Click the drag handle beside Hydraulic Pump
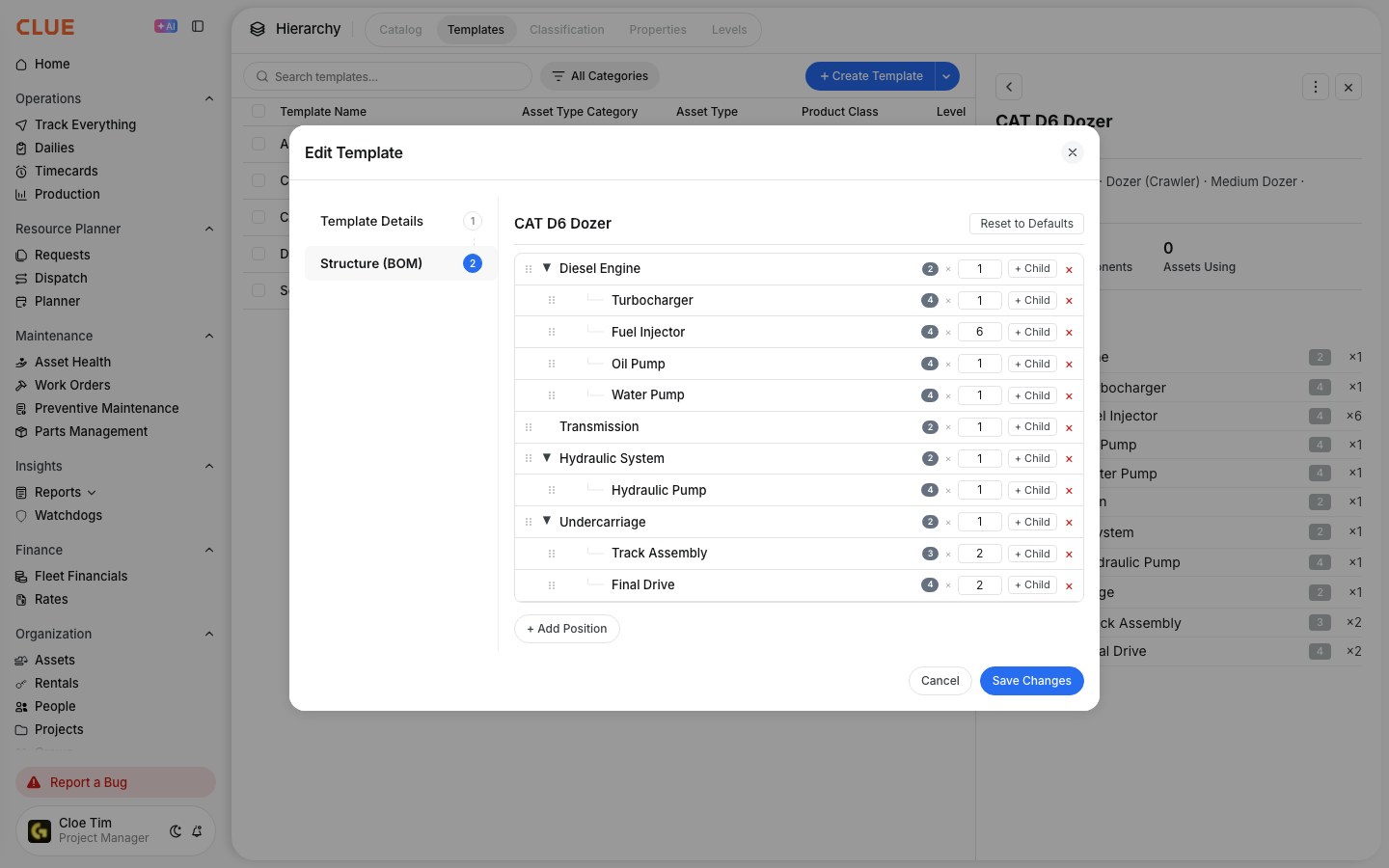The height and width of the screenshot is (868, 1389). (552, 490)
